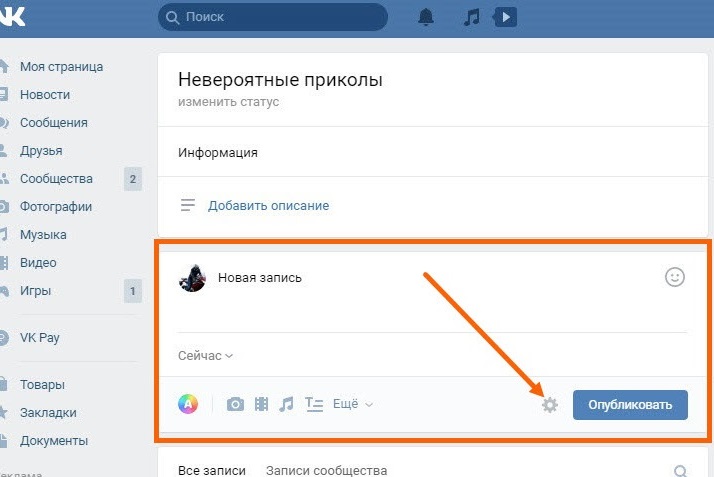Choose poster background color circle

[188, 404]
